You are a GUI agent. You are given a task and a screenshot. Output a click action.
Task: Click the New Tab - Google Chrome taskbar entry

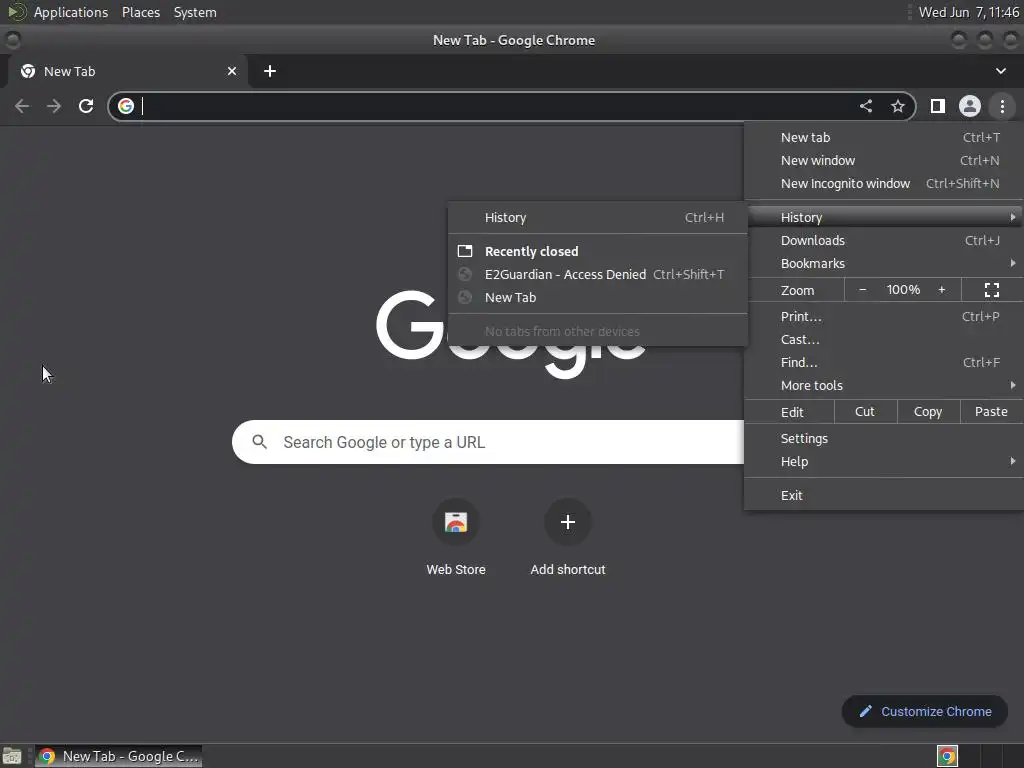(118, 756)
